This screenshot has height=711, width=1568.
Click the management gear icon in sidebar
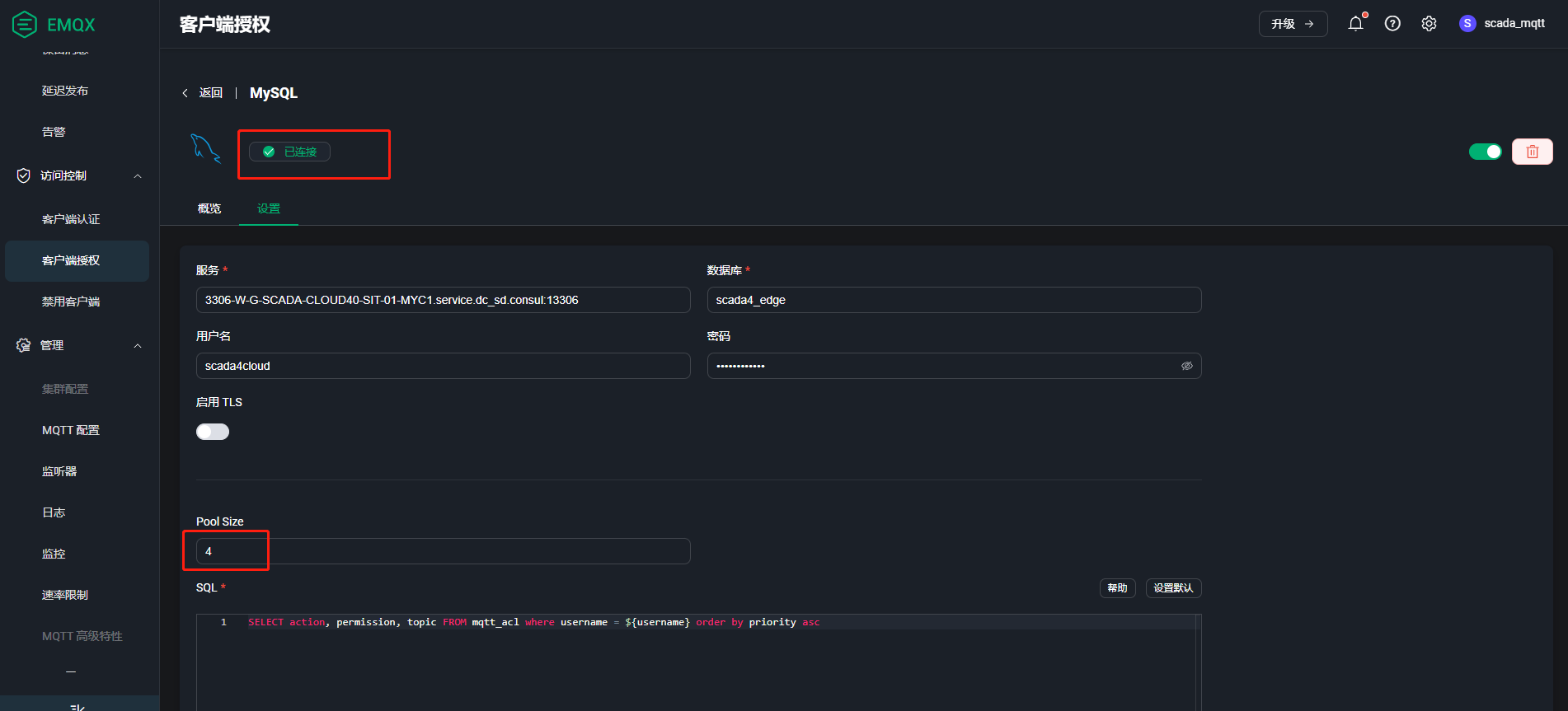coord(23,345)
